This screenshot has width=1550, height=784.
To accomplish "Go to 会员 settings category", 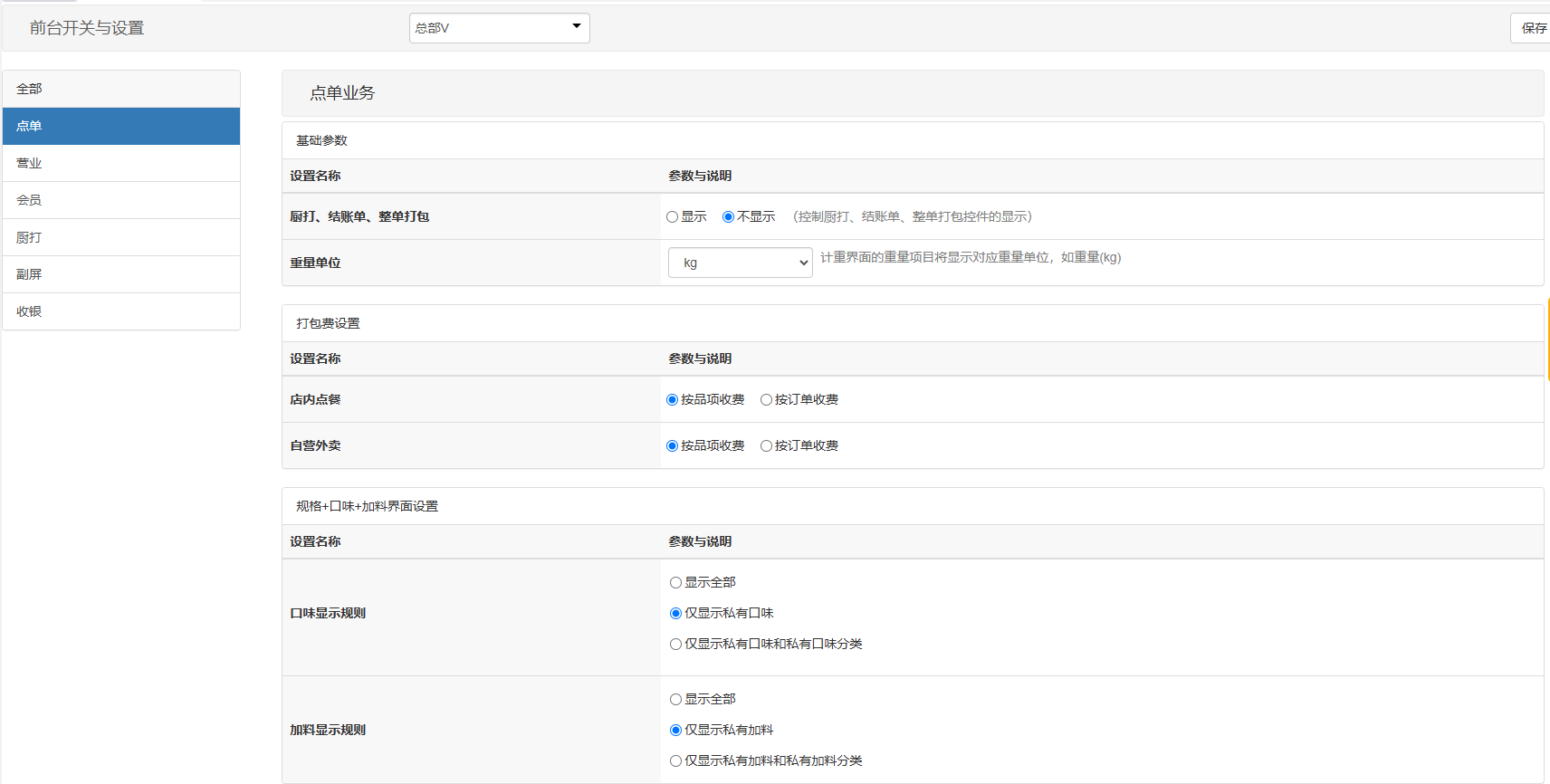I will coord(121,200).
